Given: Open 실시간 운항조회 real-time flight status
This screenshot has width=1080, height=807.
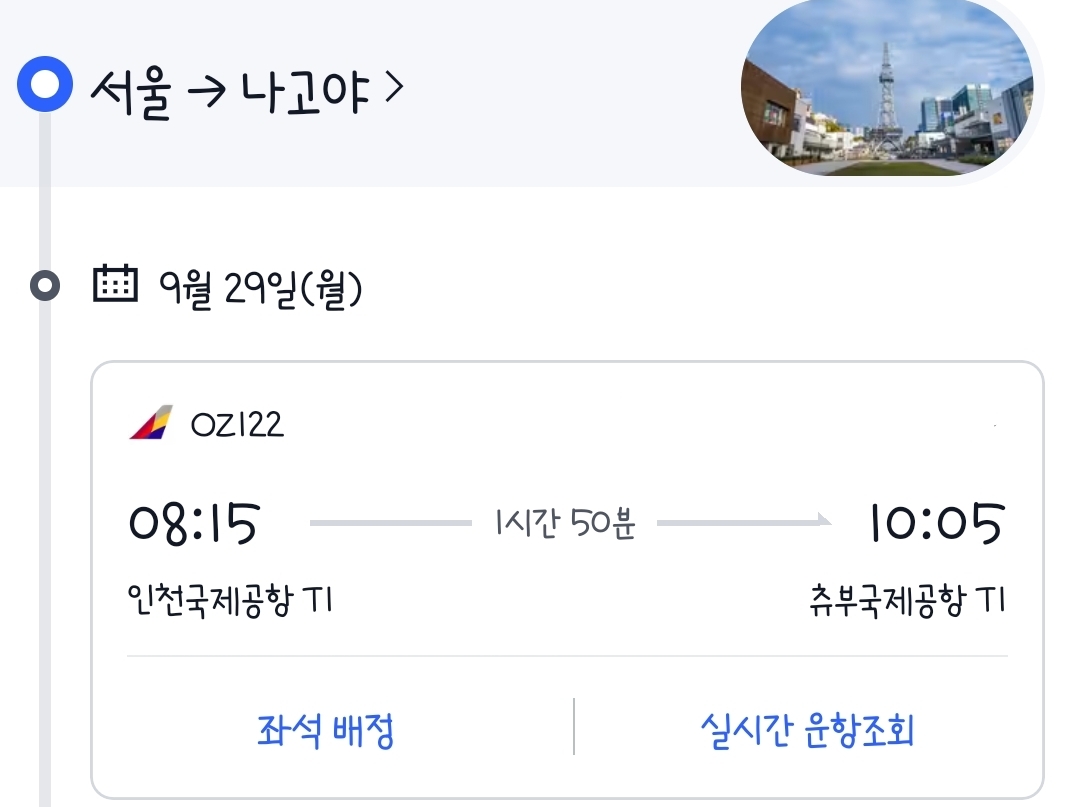Looking at the screenshot, I should [x=807, y=730].
